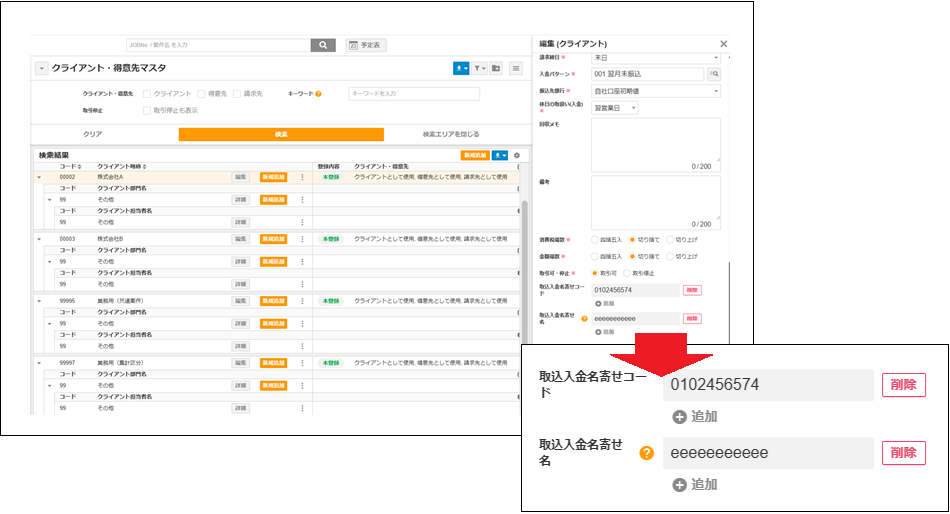
Task: Click 新規追加 in the 検索結果 header
Action: (x=475, y=156)
